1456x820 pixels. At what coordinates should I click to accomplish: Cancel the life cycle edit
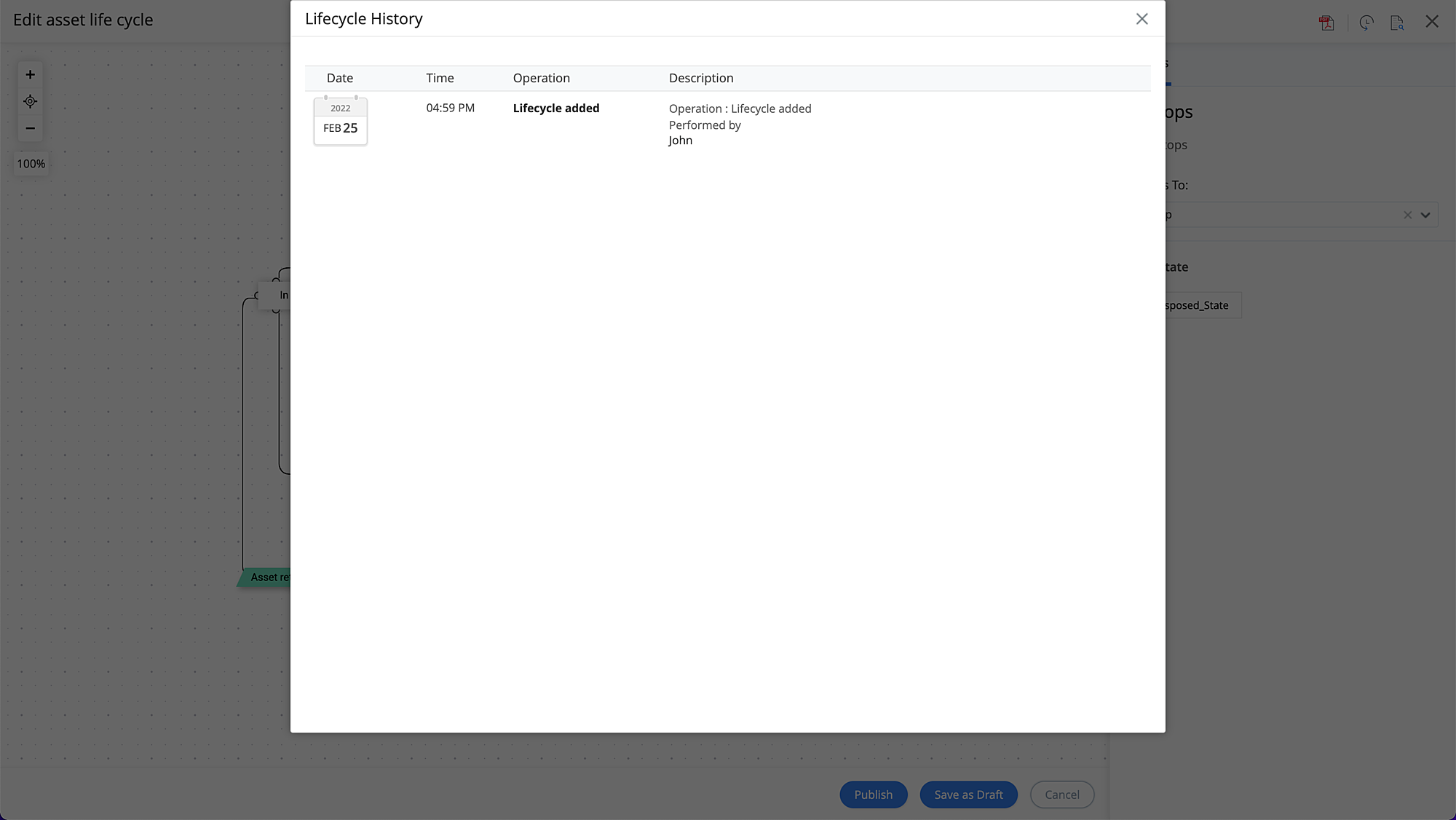[x=1061, y=795]
